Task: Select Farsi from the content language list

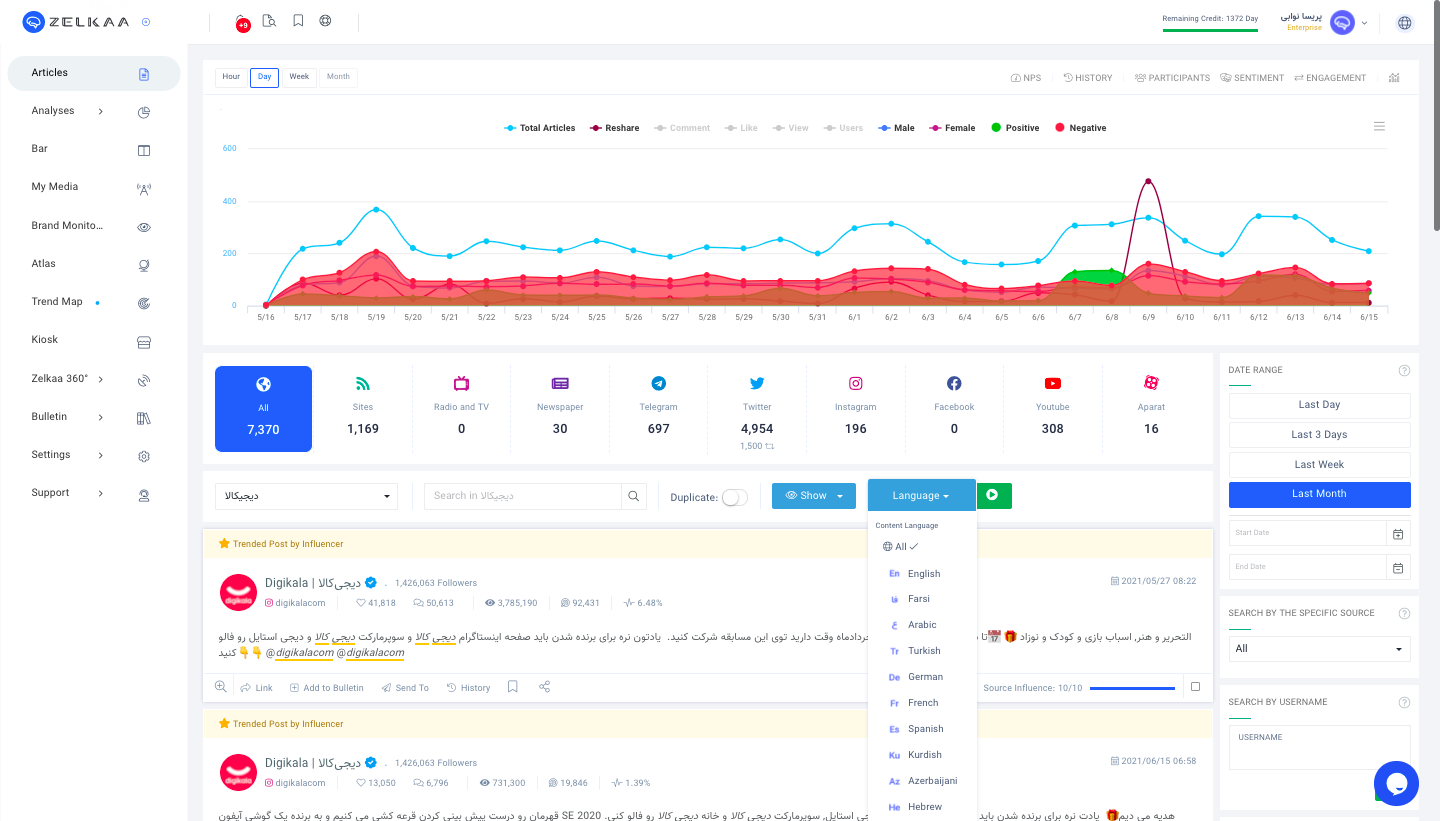Action: click(x=921, y=598)
